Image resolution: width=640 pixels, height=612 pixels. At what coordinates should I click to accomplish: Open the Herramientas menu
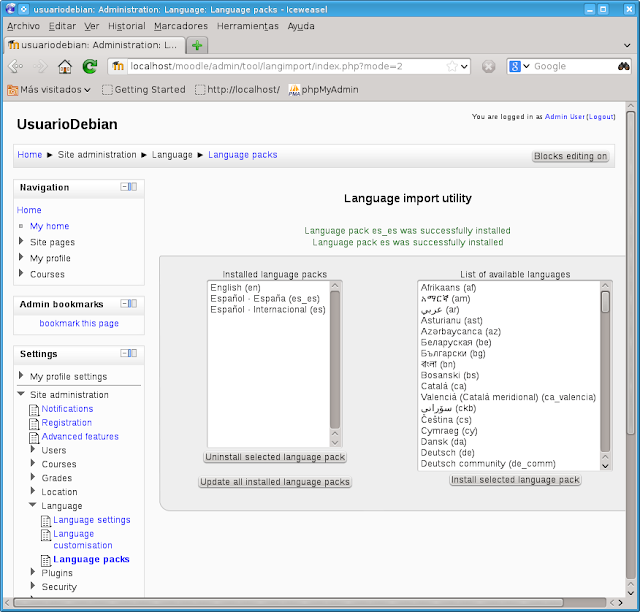247,26
